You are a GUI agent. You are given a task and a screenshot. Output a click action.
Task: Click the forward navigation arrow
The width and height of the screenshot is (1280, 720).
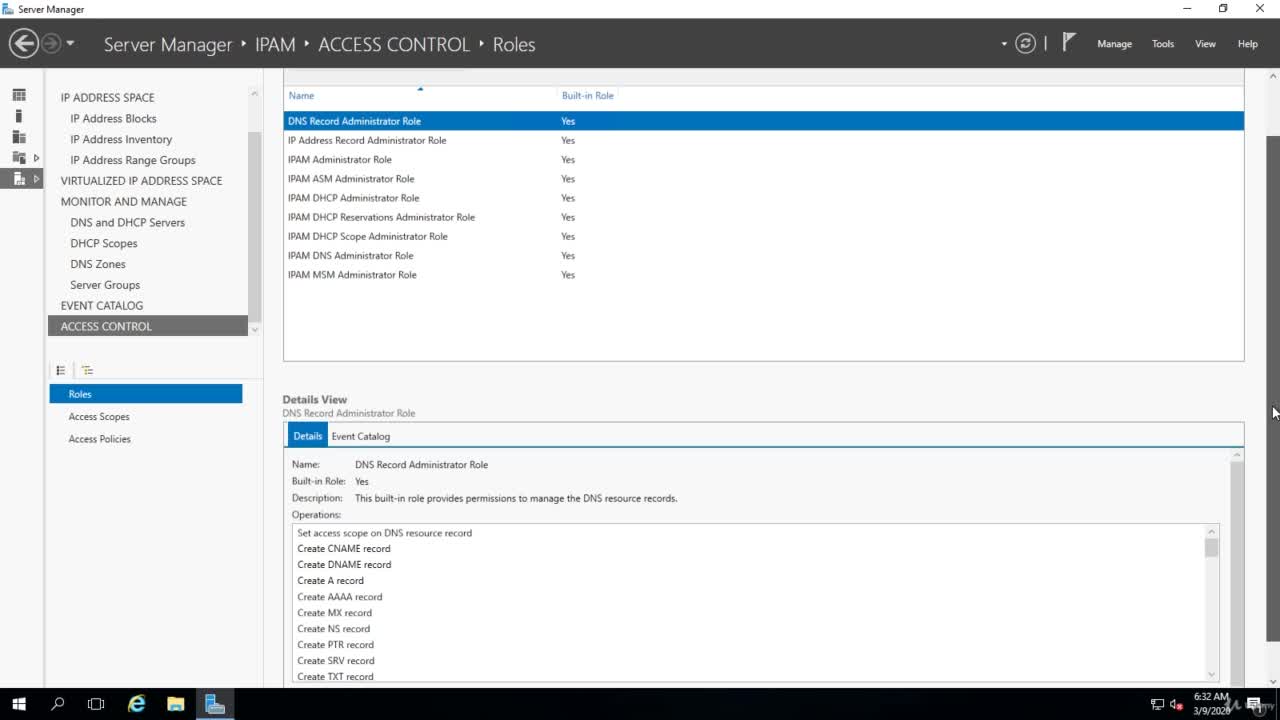[x=50, y=44]
